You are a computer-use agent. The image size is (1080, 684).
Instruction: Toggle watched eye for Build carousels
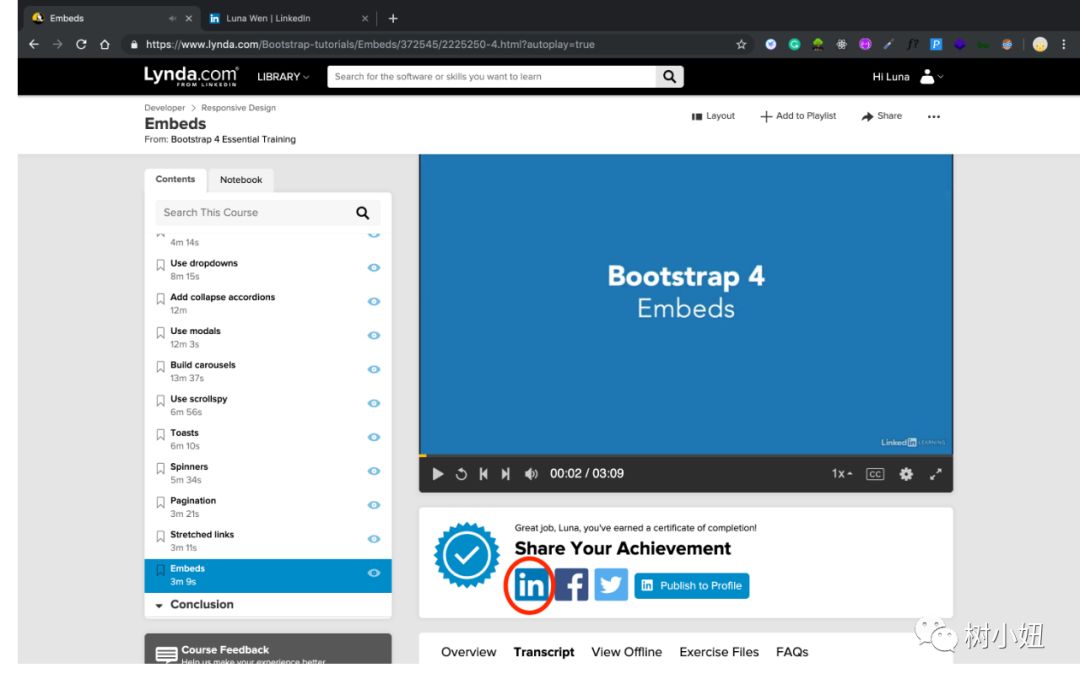(x=373, y=369)
